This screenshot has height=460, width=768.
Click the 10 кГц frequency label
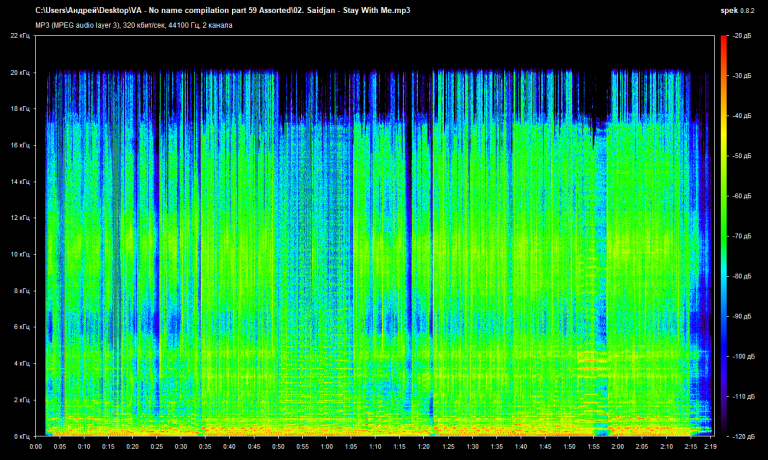pos(21,255)
